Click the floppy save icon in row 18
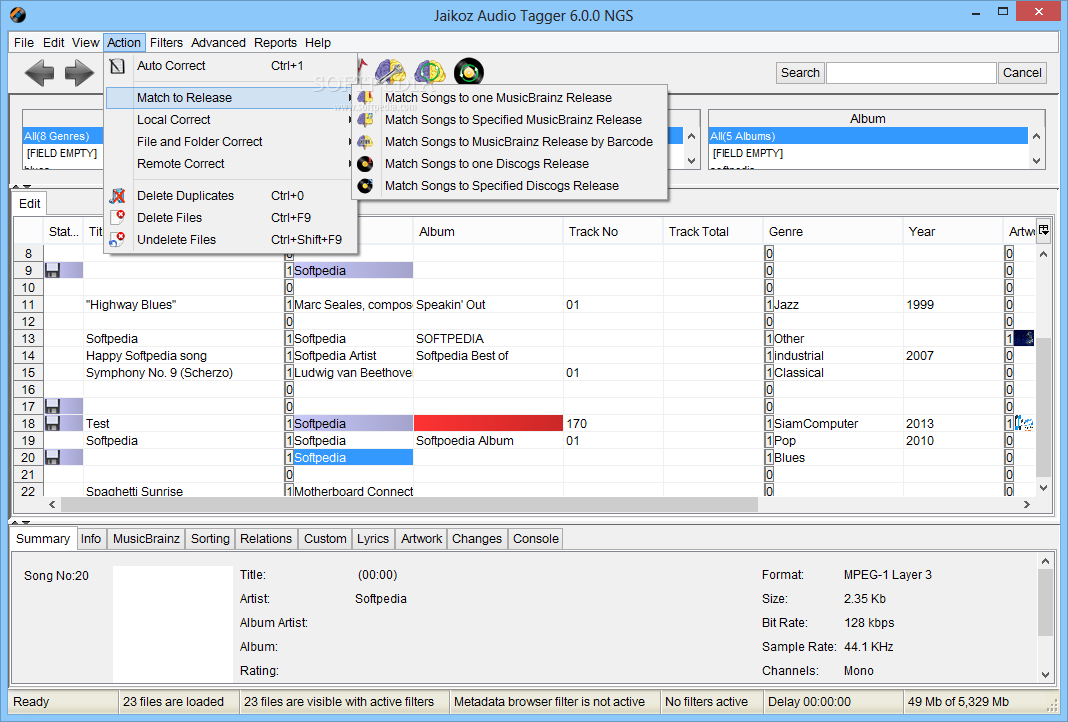 tap(52, 424)
